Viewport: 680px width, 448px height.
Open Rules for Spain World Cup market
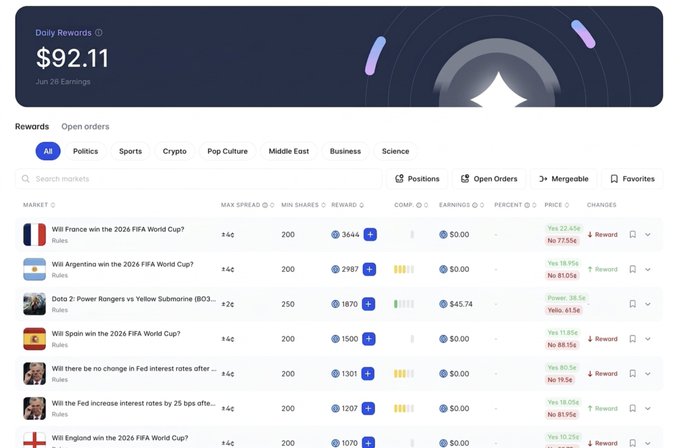pos(59,345)
